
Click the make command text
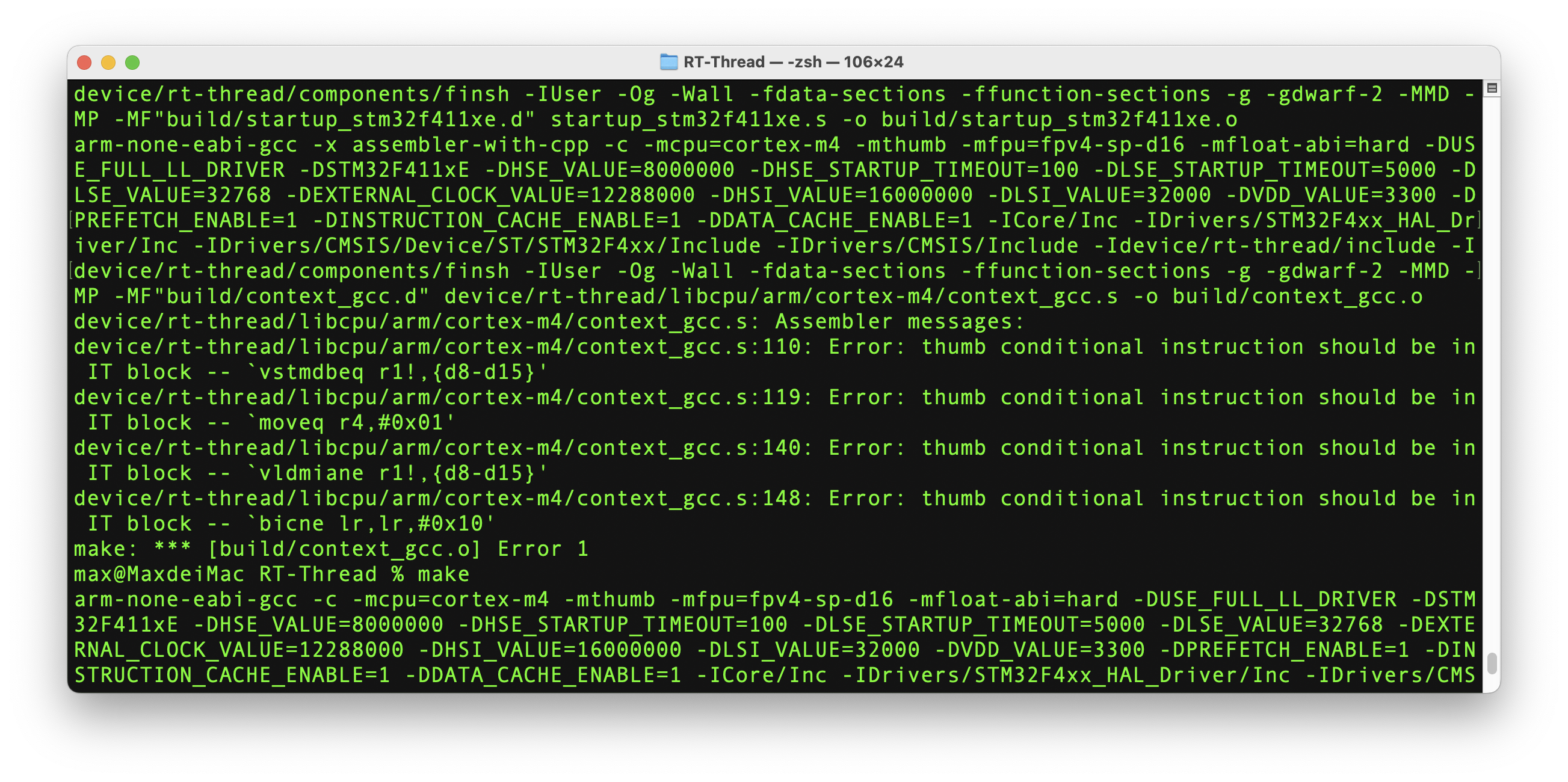pos(451,571)
